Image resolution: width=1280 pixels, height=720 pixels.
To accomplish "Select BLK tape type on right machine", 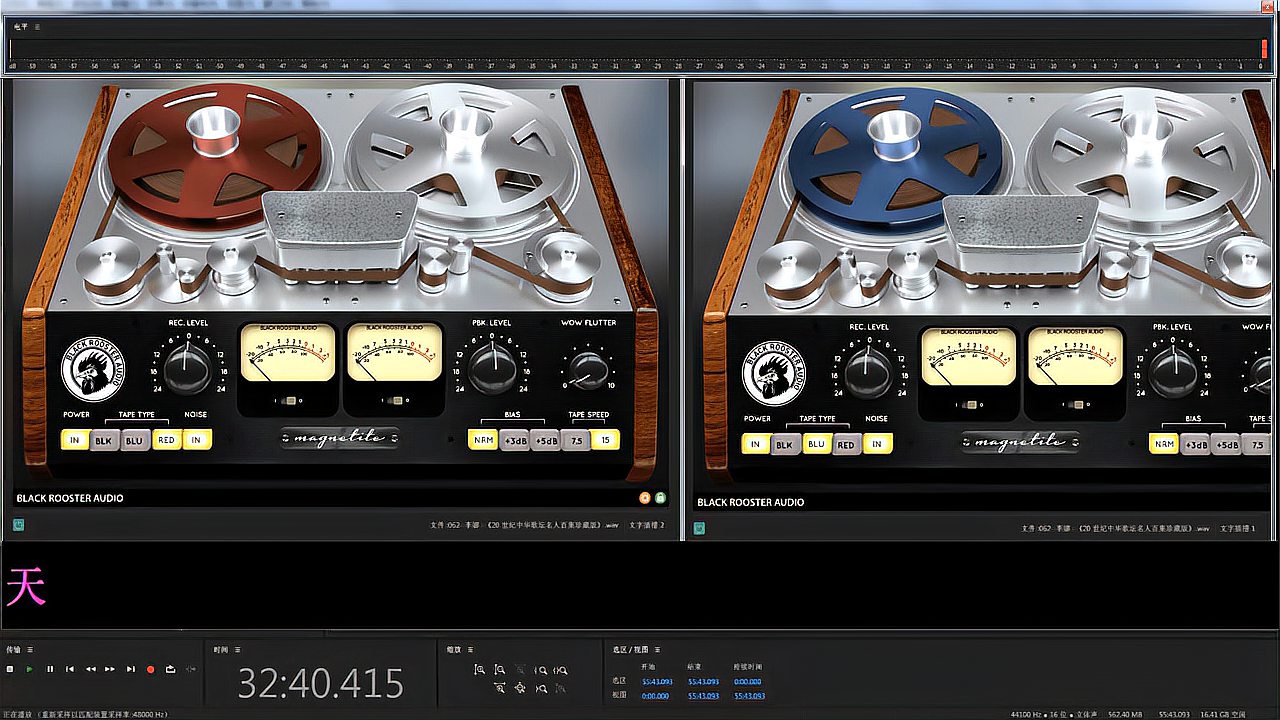I will click(785, 444).
